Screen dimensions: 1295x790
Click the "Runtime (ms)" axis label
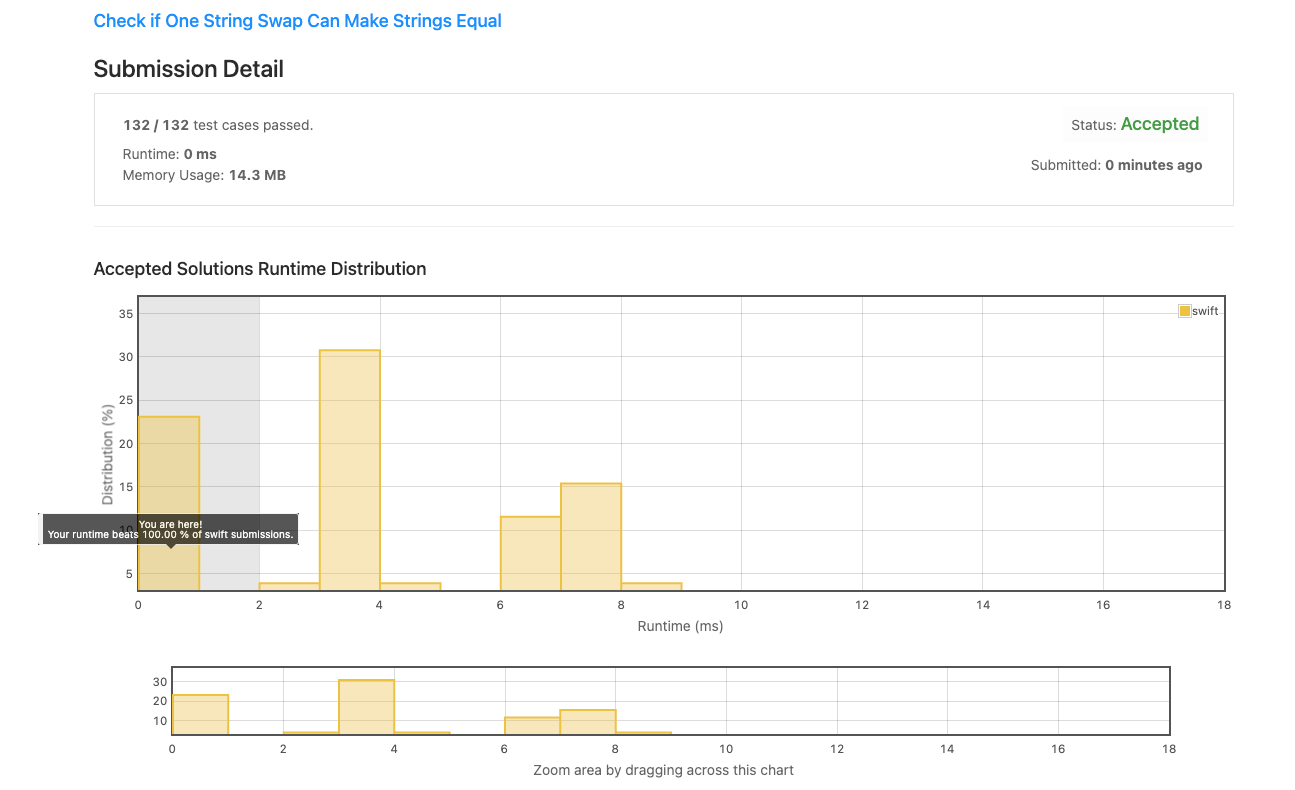[x=680, y=626]
